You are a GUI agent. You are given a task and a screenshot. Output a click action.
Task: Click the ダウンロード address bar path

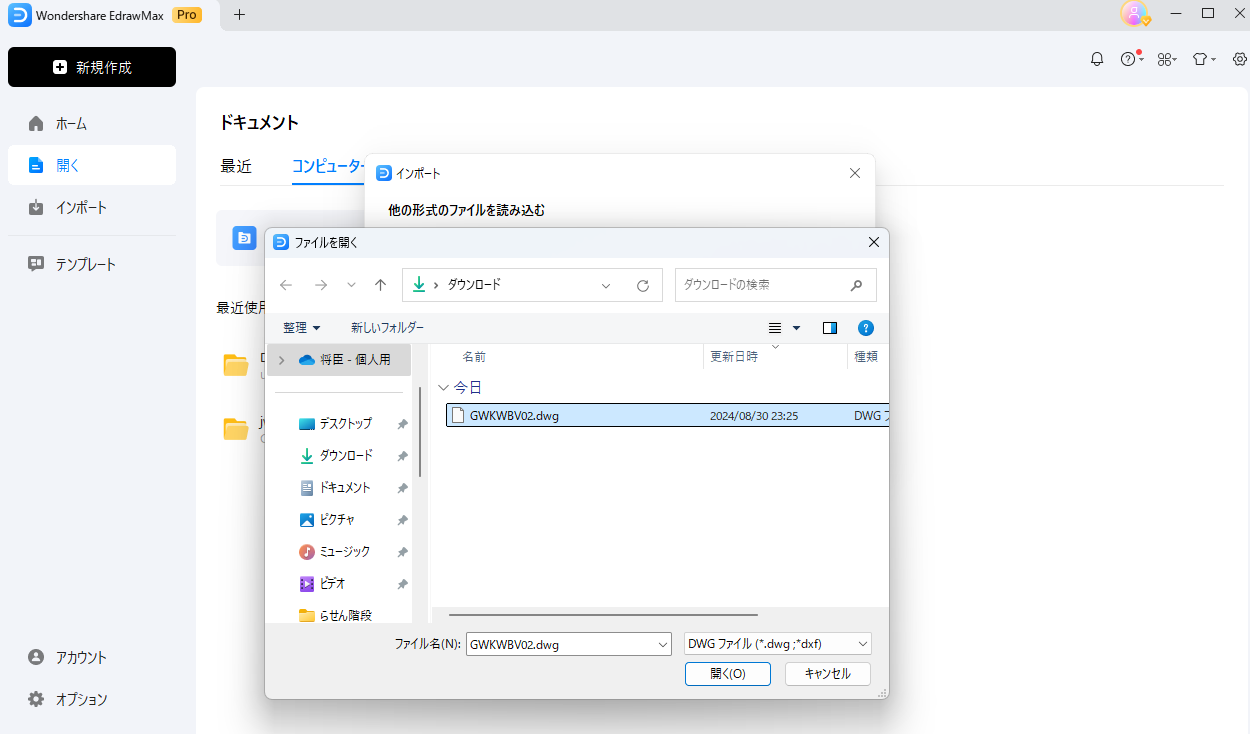474,285
